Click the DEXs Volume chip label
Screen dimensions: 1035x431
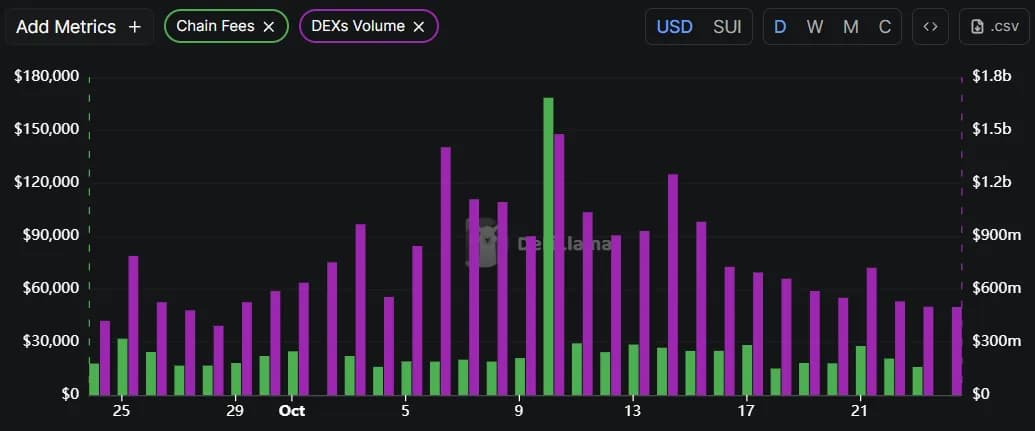point(358,27)
